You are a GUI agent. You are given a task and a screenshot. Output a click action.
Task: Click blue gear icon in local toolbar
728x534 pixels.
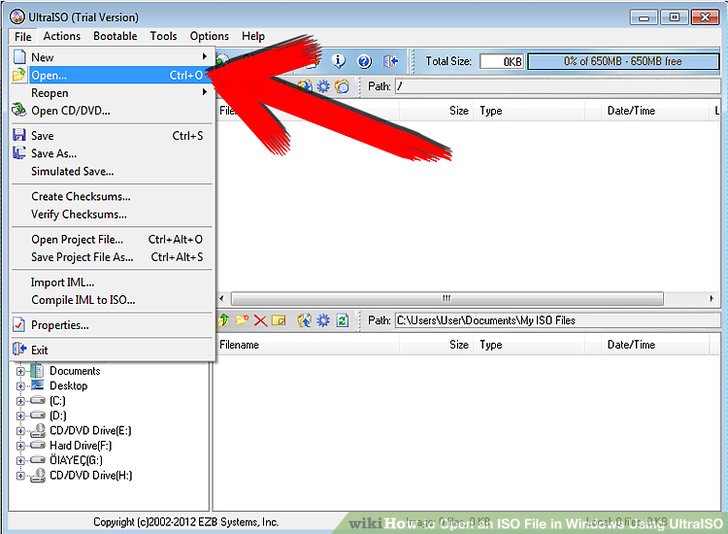pyautogui.click(x=323, y=320)
